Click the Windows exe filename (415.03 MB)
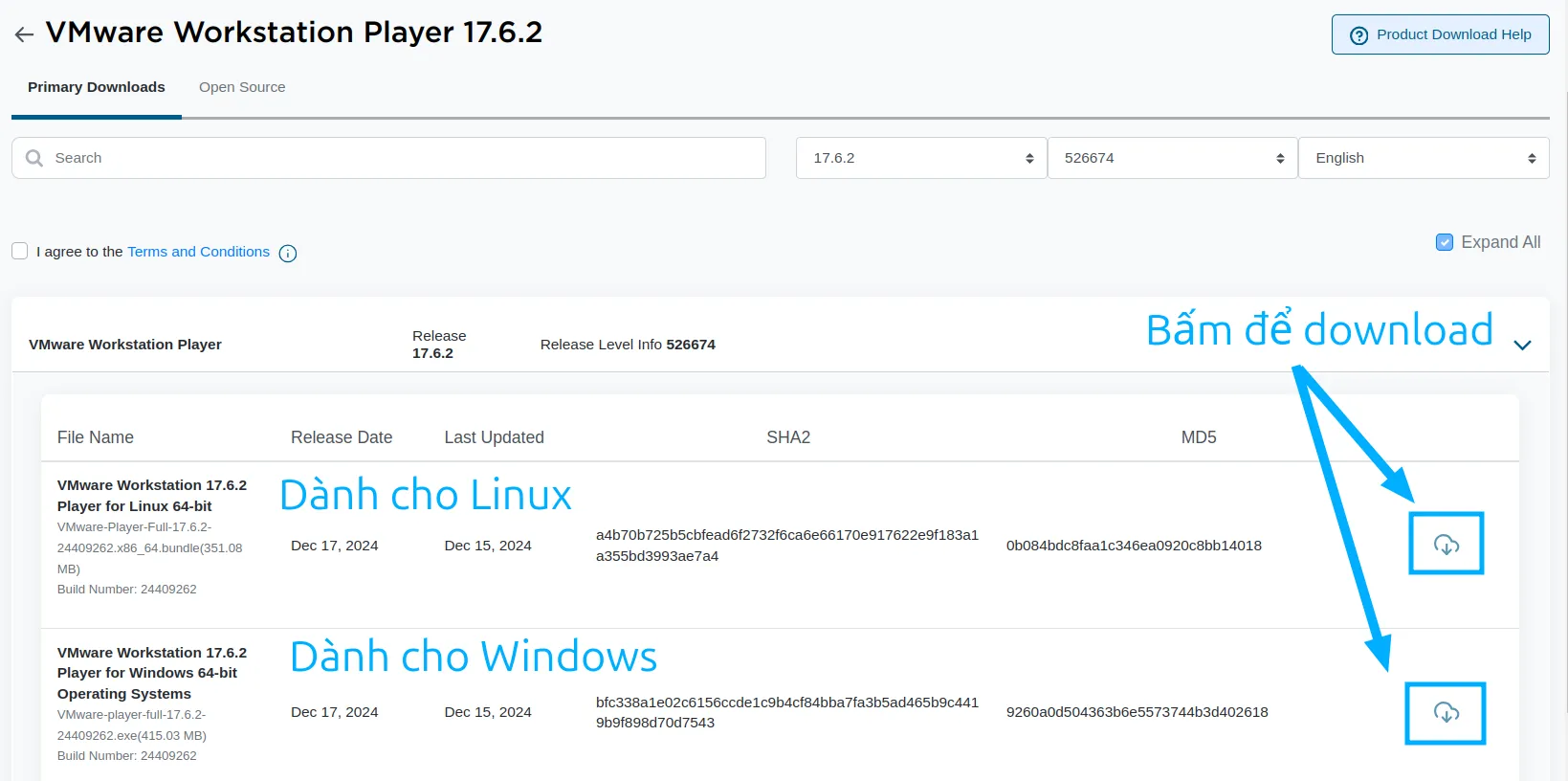This screenshot has width=1568, height=781. [132, 725]
